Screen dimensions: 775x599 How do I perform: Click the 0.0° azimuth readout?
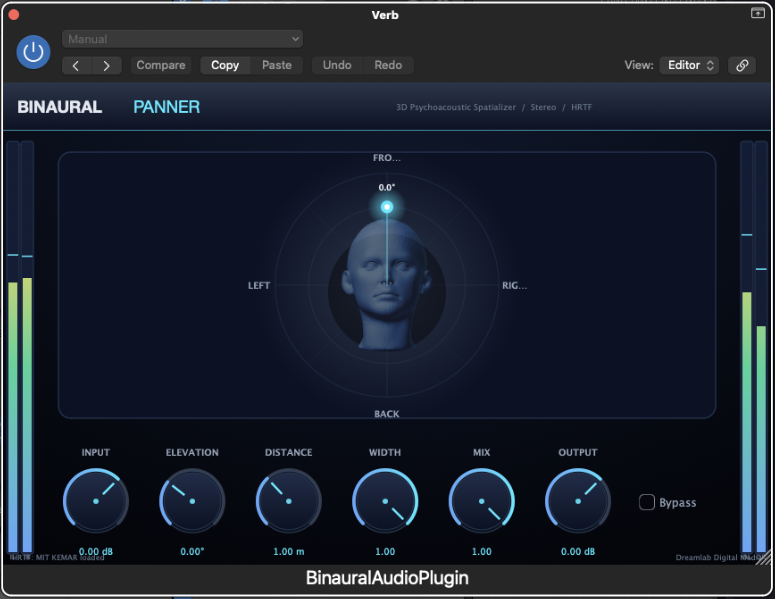[387, 187]
